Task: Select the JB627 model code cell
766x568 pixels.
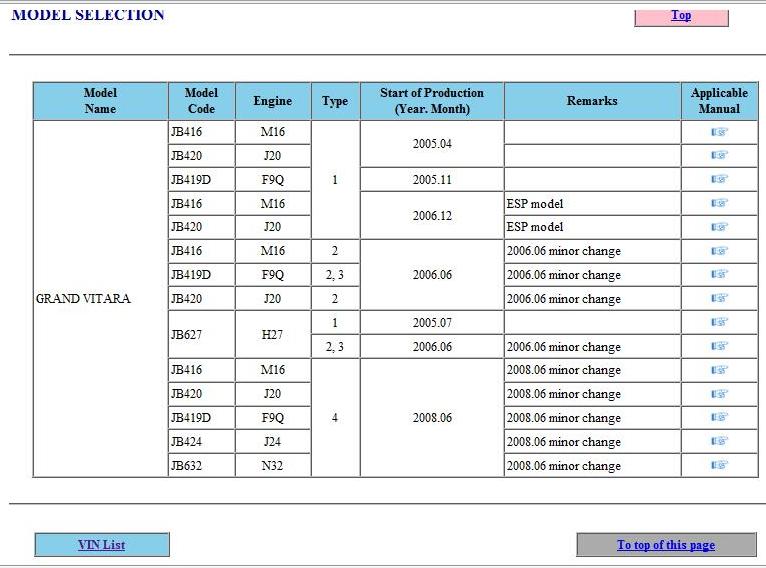Action: click(201, 335)
